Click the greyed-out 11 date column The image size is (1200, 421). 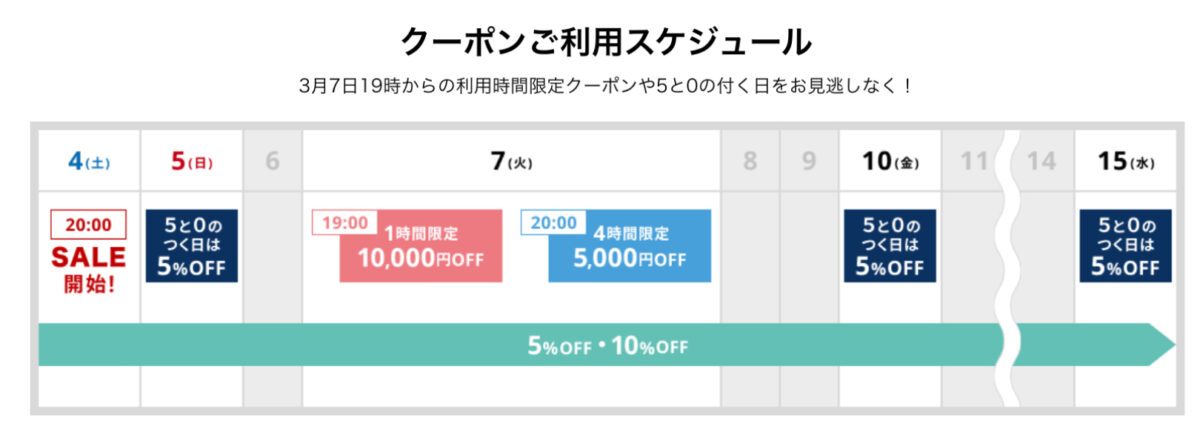(974, 161)
